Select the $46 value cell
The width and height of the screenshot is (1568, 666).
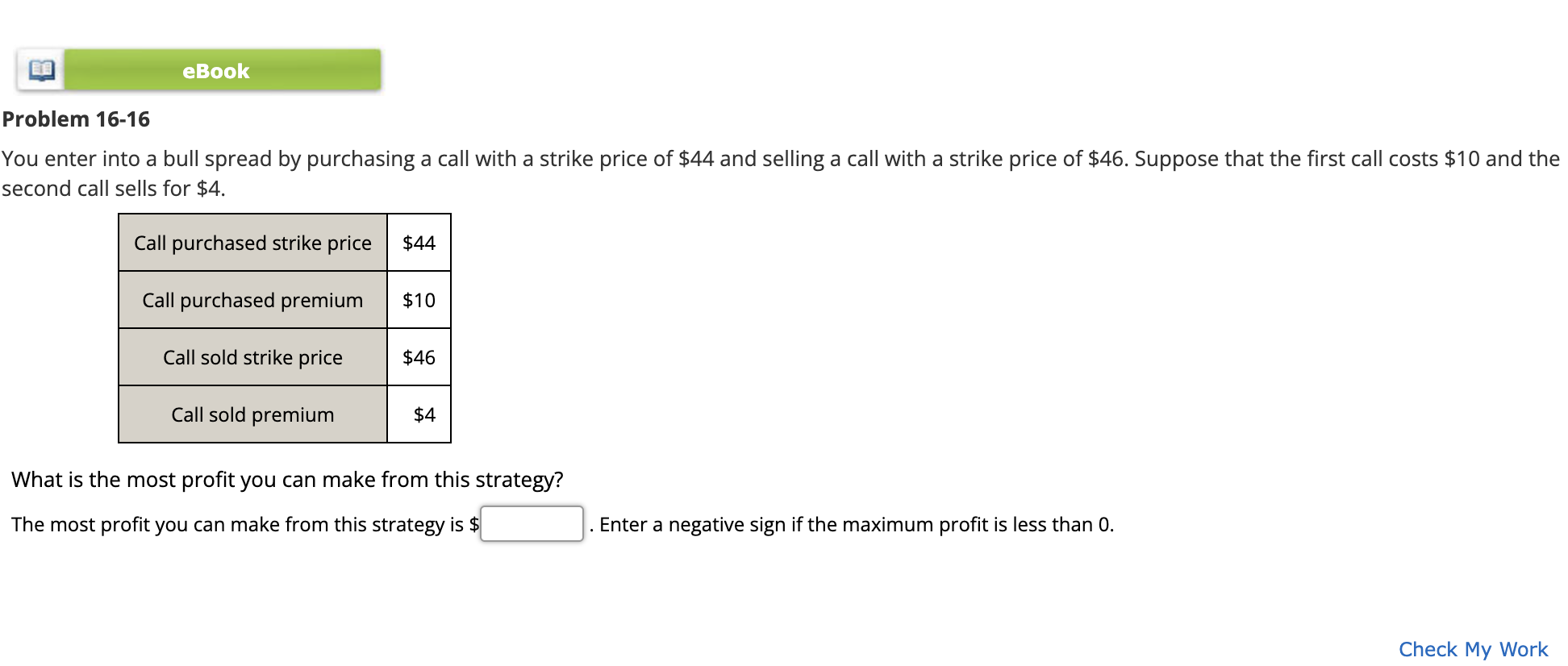419,357
